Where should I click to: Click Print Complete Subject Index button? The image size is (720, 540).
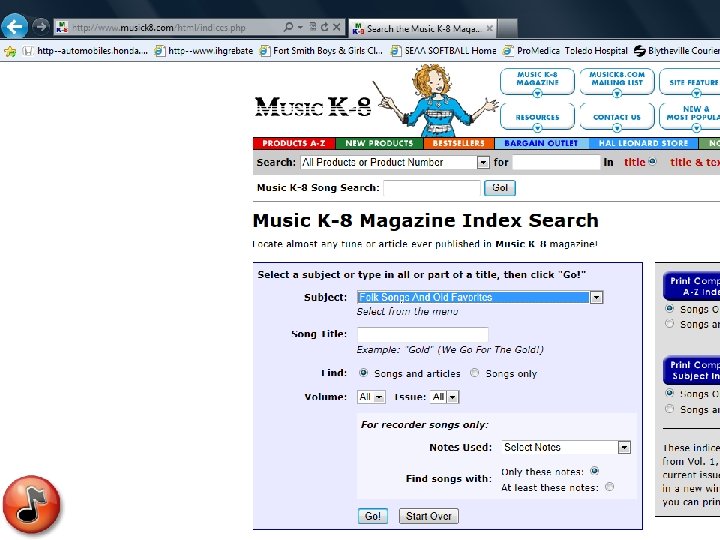click(692, 370)
